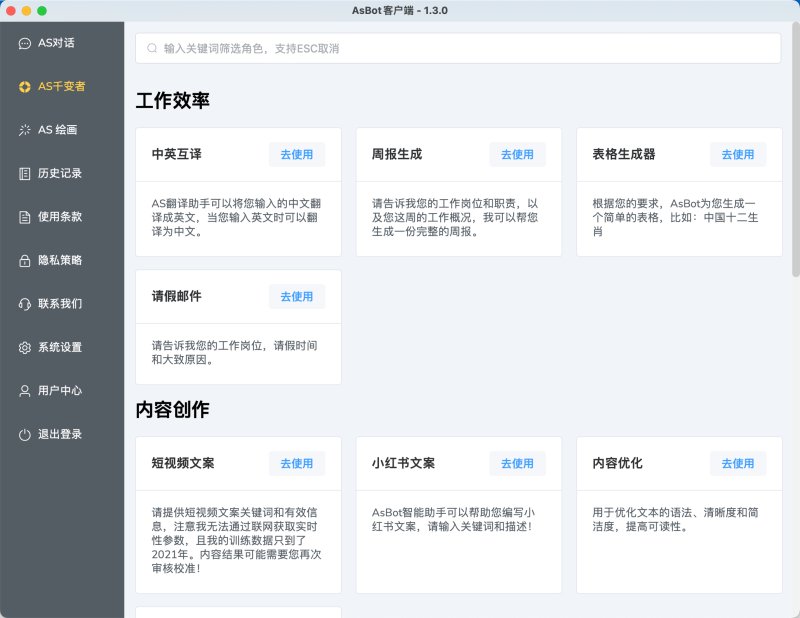Focus the keyword filter search field
Image resolution: width=800 pixels, height=618 pixels.
coord(458,48)
